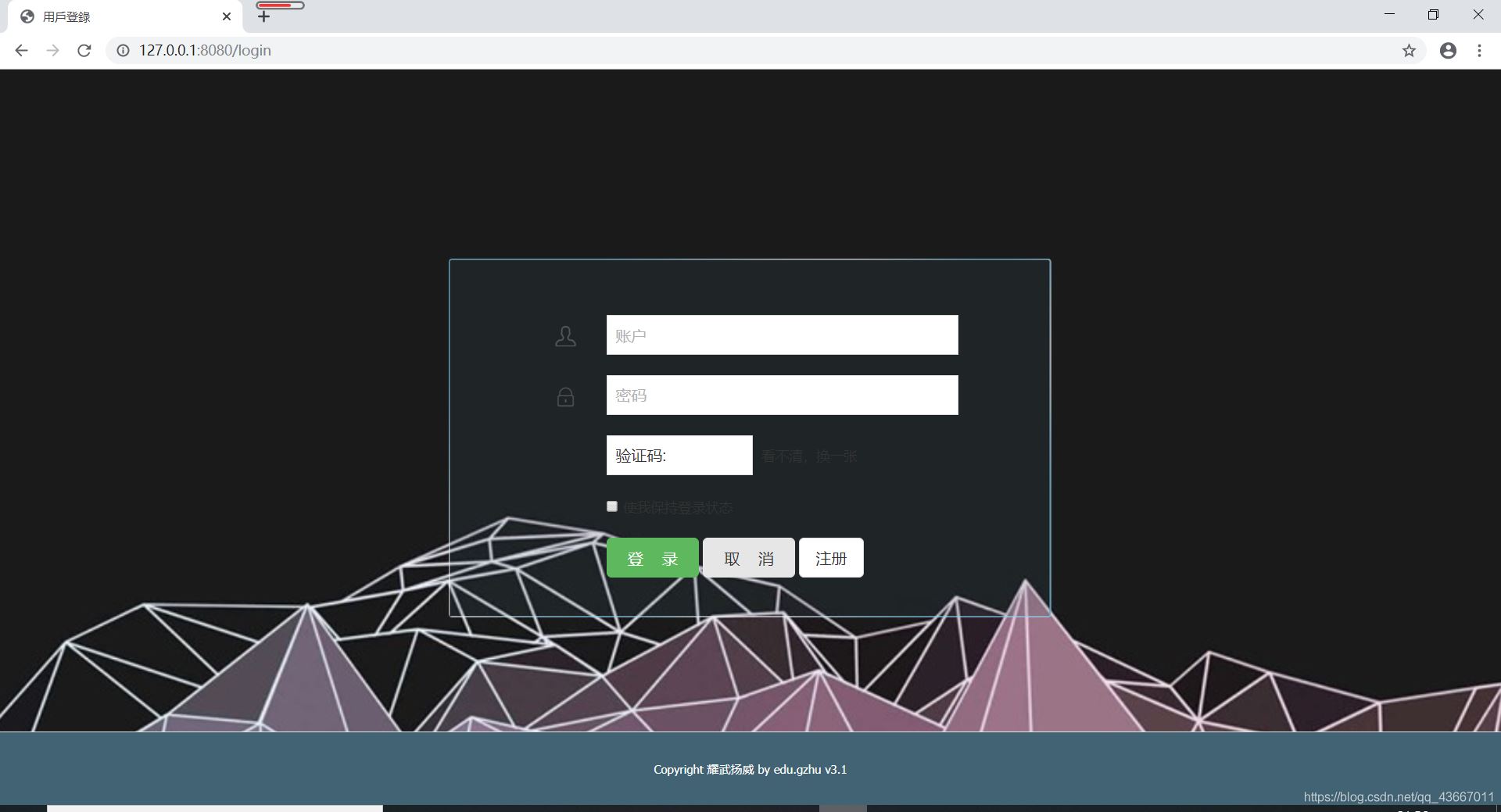1501x812 pixels.
Task: Go back to the previous page
Action: (x=21, y=51)
